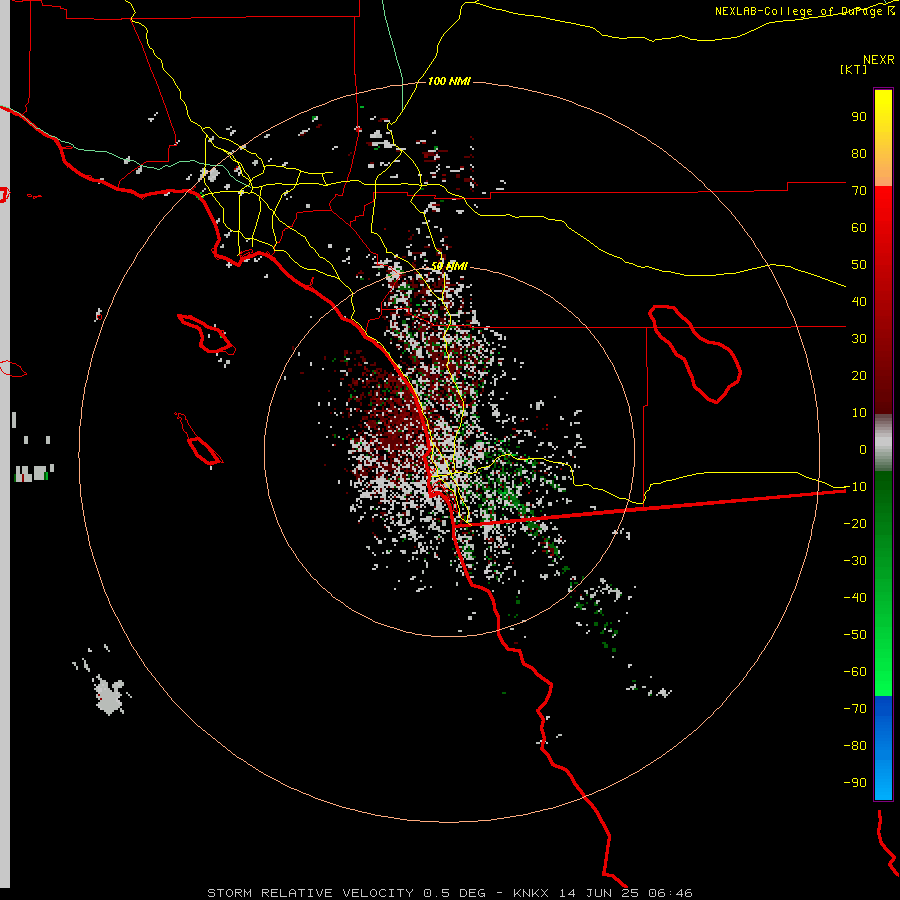Click the -40 scale value
Viewport: 900px width, 900px height.
point(855,598)
